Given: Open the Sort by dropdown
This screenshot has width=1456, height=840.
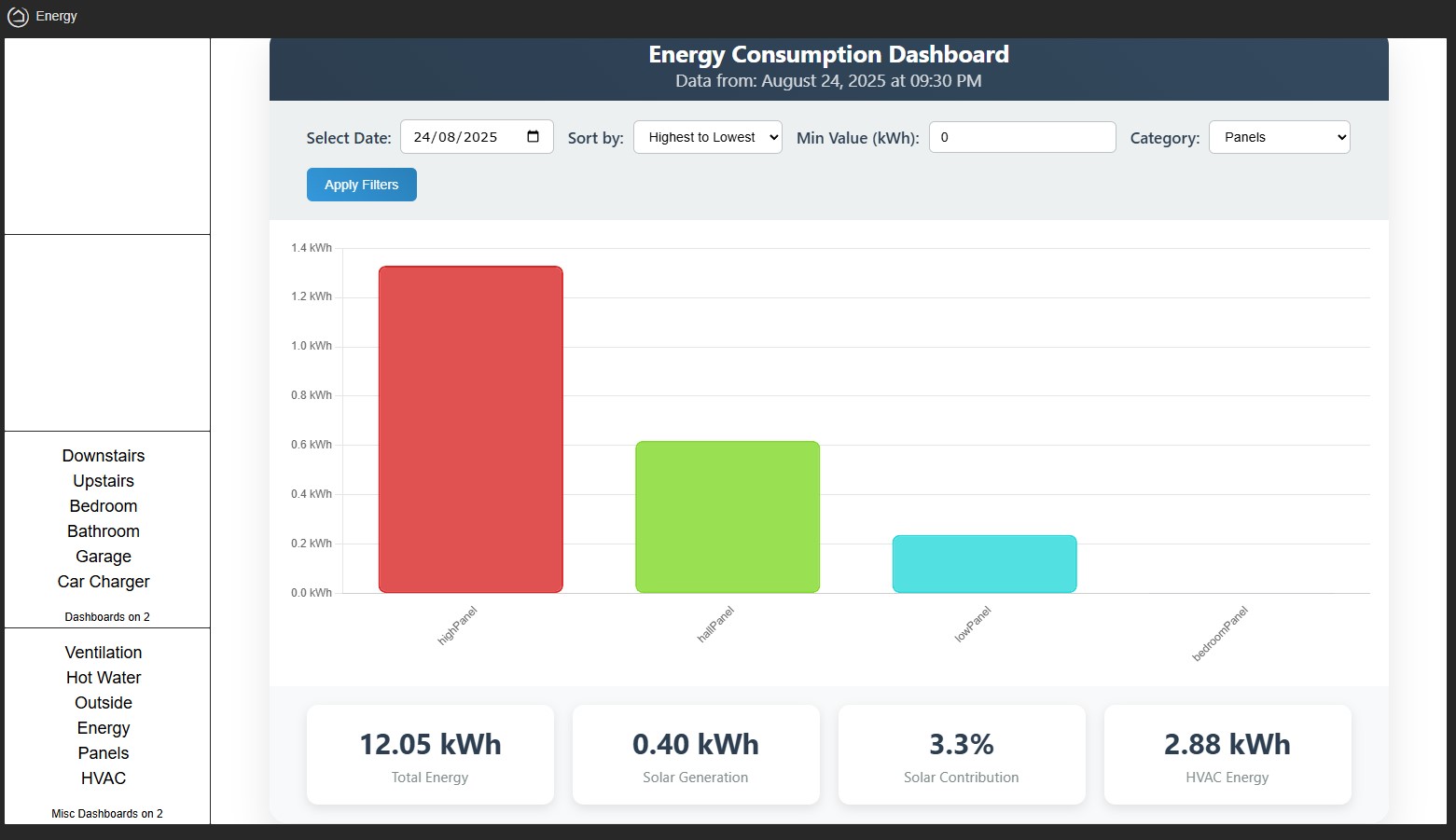Looking at the screenshot, I should (707, 137).
